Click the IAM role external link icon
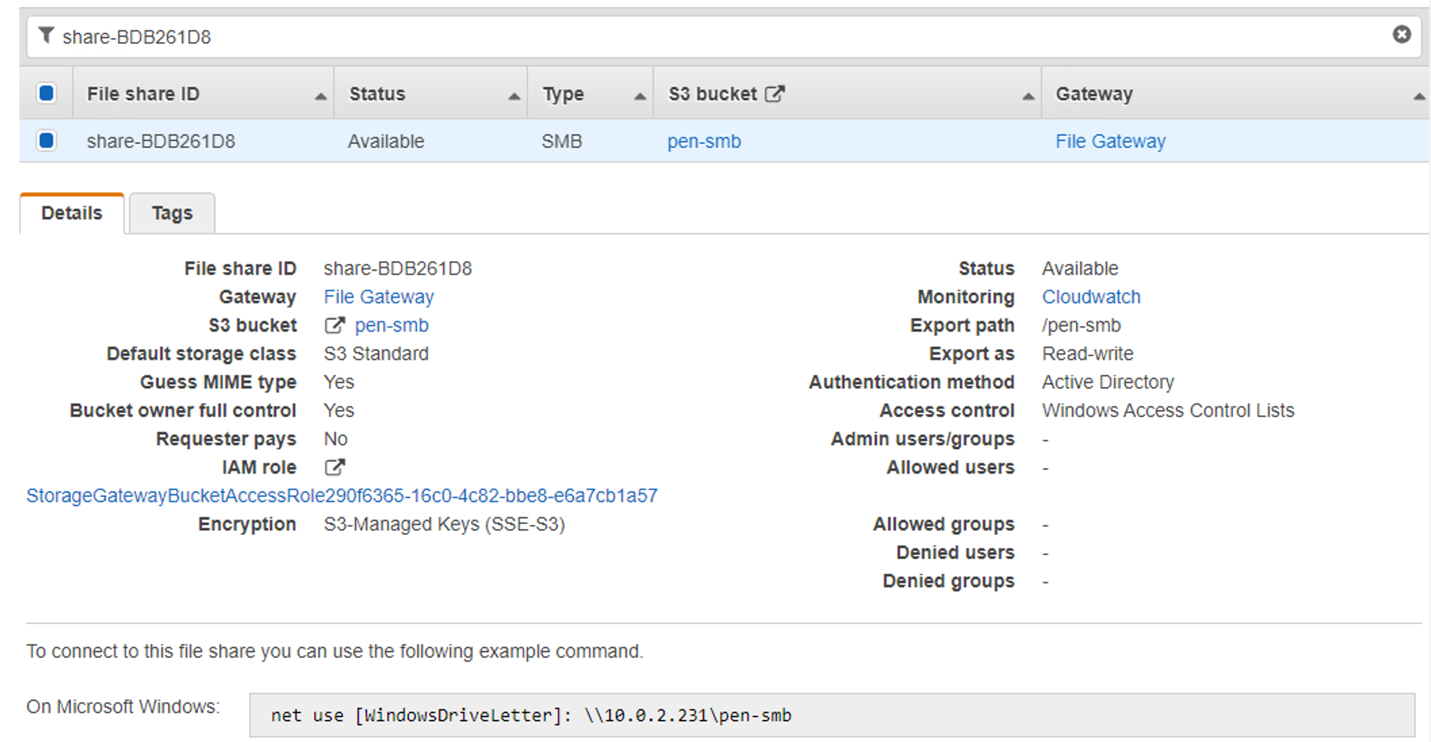The image size is (1431, 742). [335, 467]
